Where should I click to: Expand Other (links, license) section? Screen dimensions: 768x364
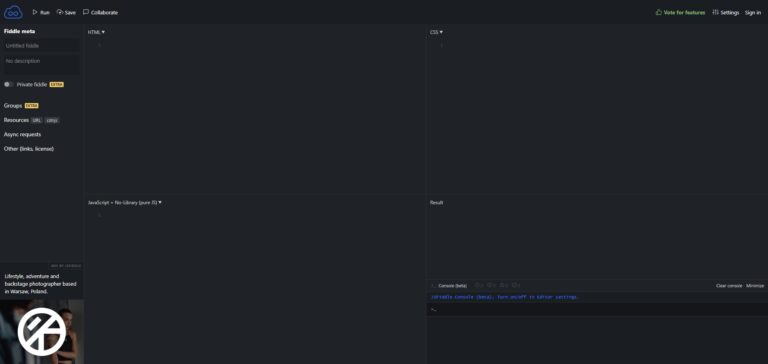click(x=29, y=148)
